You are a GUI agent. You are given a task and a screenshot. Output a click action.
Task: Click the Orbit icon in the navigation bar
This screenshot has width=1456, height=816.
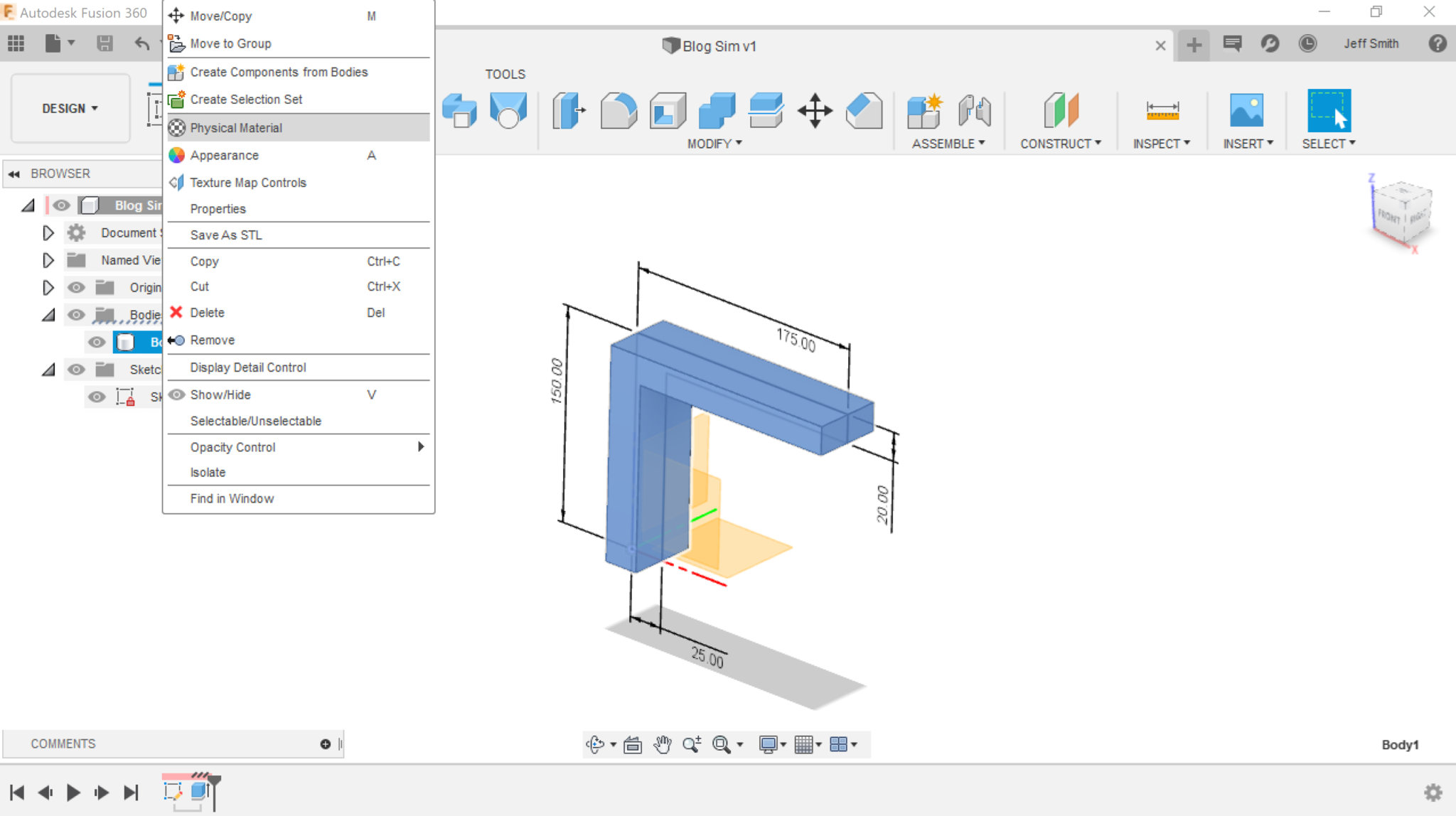[x=596, y=743]
